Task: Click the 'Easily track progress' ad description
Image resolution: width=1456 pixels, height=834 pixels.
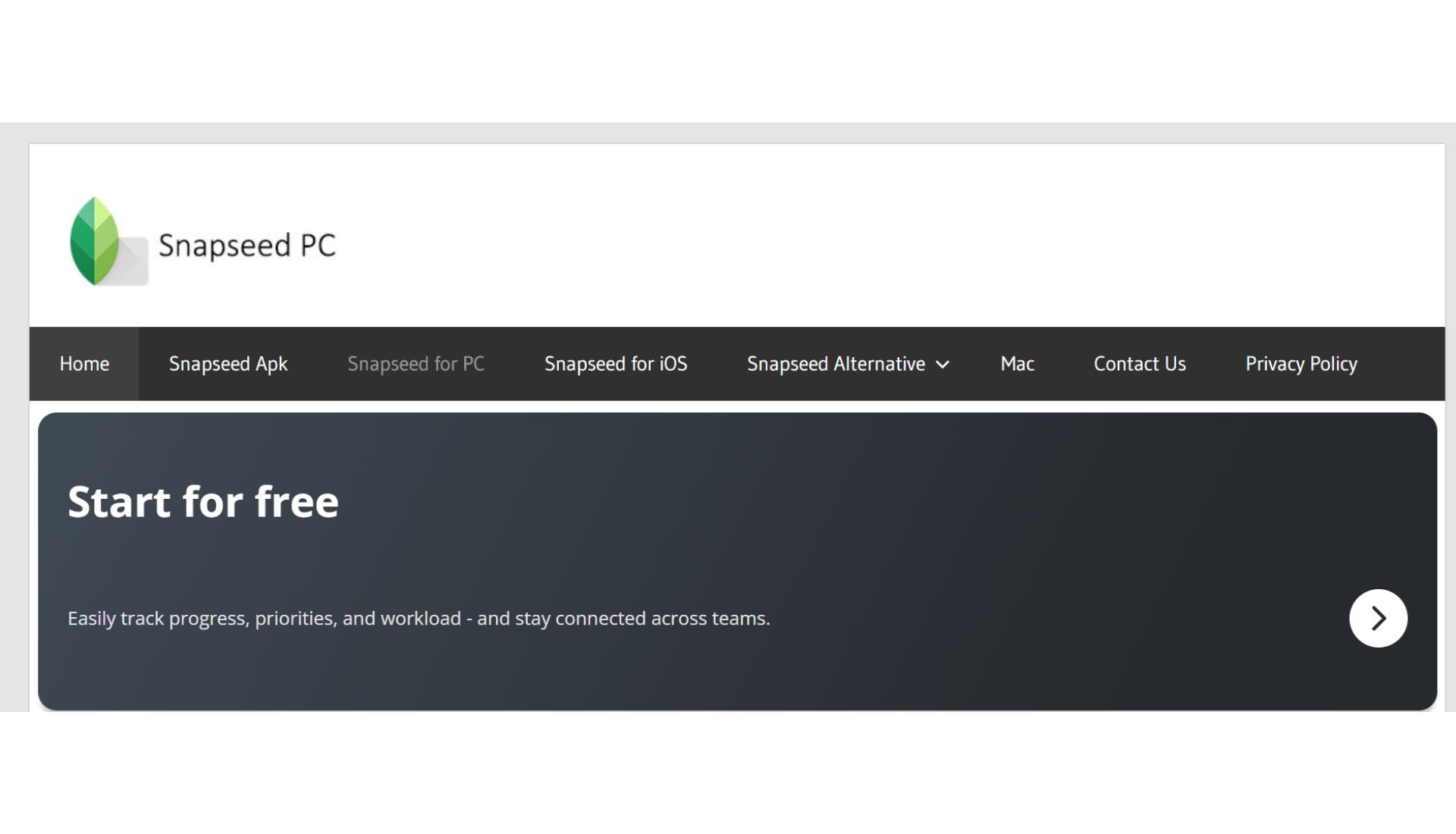Action: coord(419,619)
